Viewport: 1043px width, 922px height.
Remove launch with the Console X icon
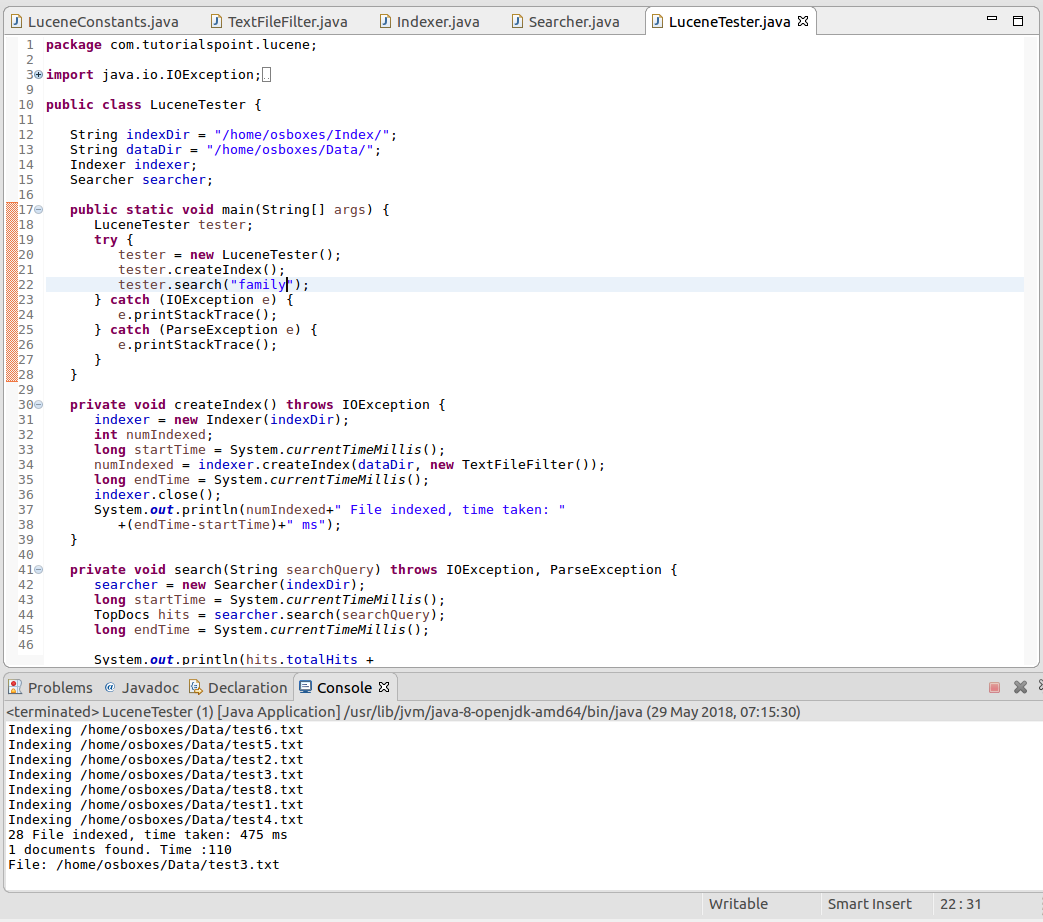1020,687
